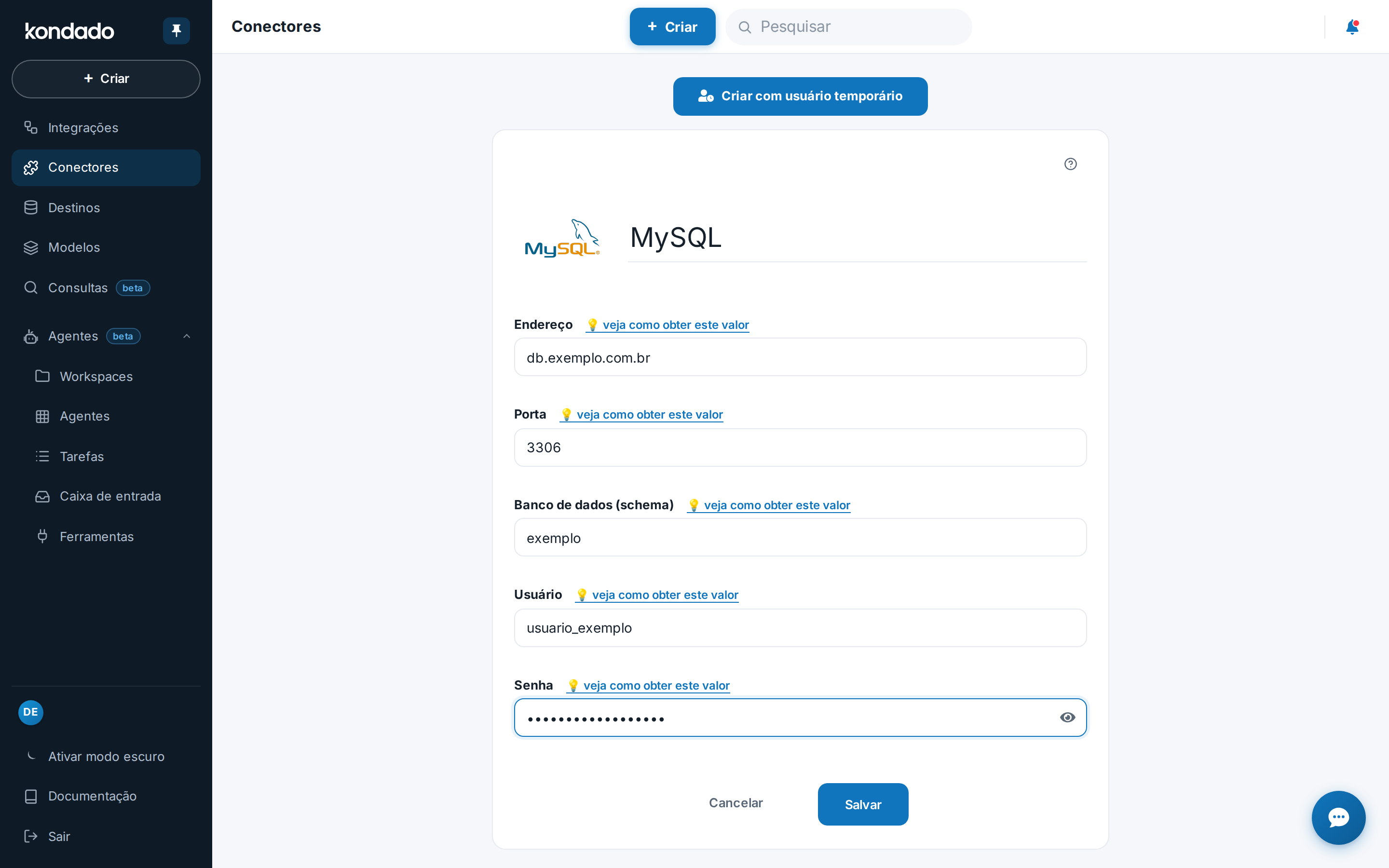Click the Senha password field

coord(800,718)
